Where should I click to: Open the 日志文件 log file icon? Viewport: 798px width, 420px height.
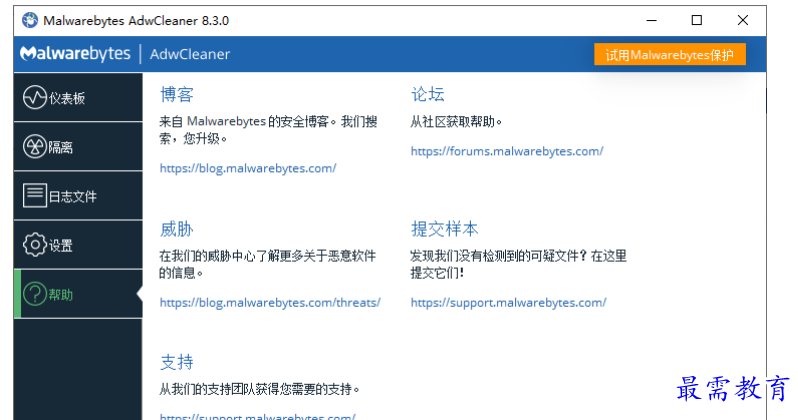coord(35,195)
